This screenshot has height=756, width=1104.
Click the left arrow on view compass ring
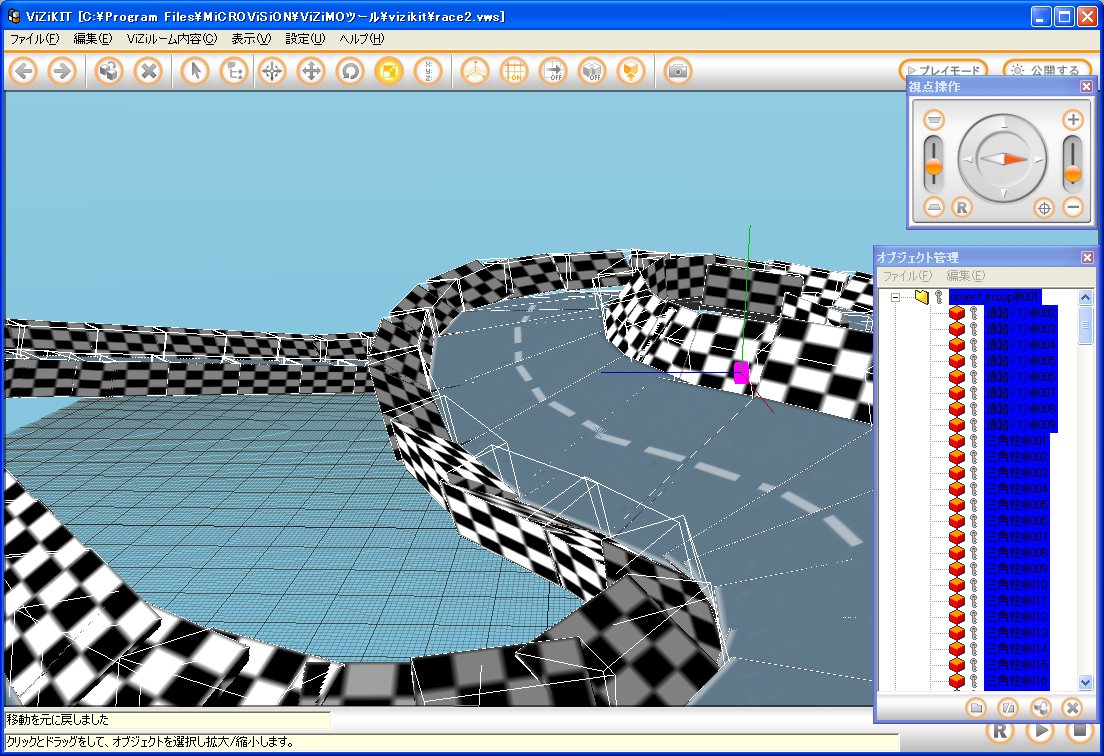tap(969, 160)
